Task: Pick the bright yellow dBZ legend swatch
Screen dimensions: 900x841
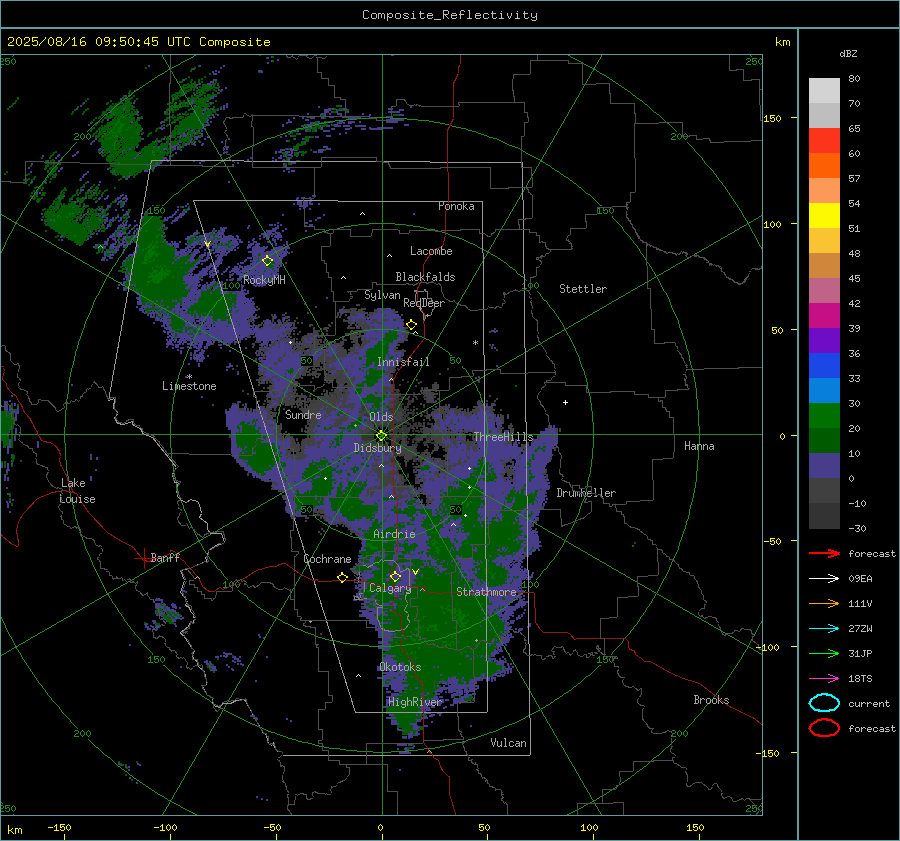Action: coord(824,216)
